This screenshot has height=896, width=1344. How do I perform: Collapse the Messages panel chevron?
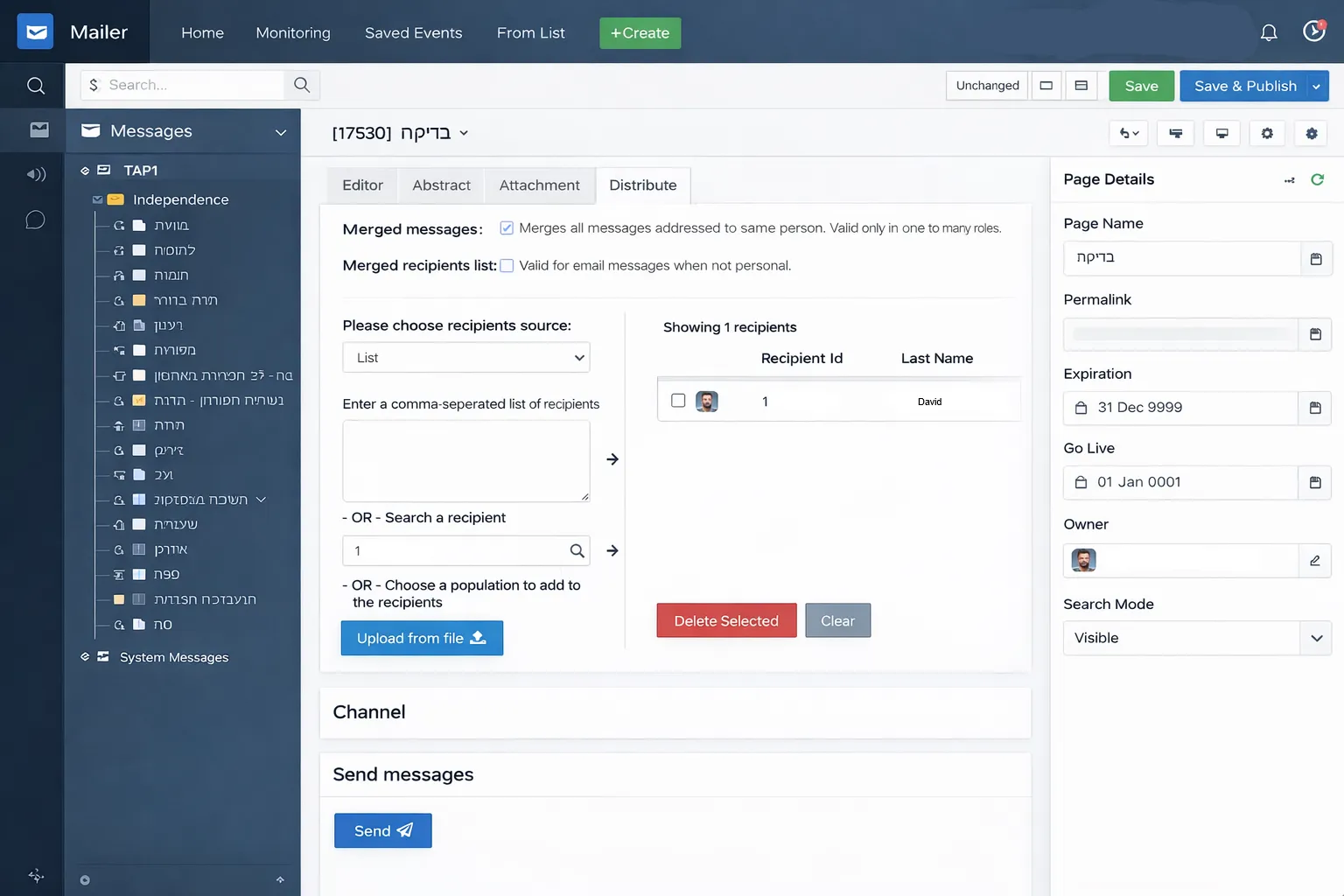click(x=281, y=132)
